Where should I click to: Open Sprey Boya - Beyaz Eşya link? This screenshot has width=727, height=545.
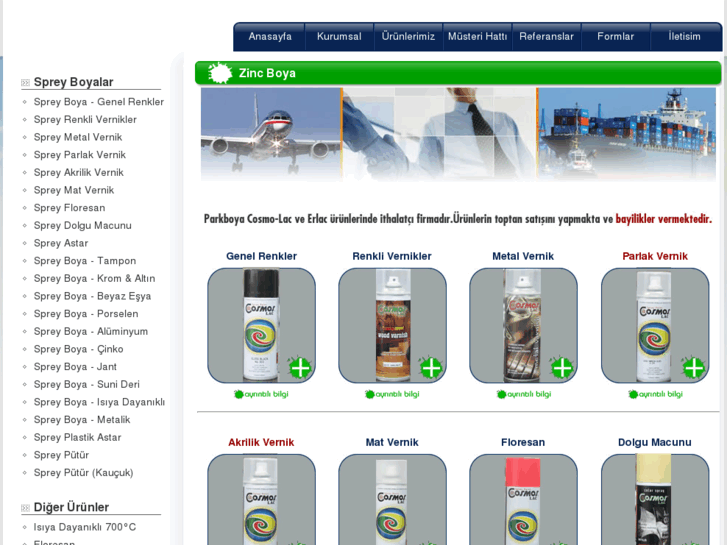pyautogui.click(x=92, y=296)
